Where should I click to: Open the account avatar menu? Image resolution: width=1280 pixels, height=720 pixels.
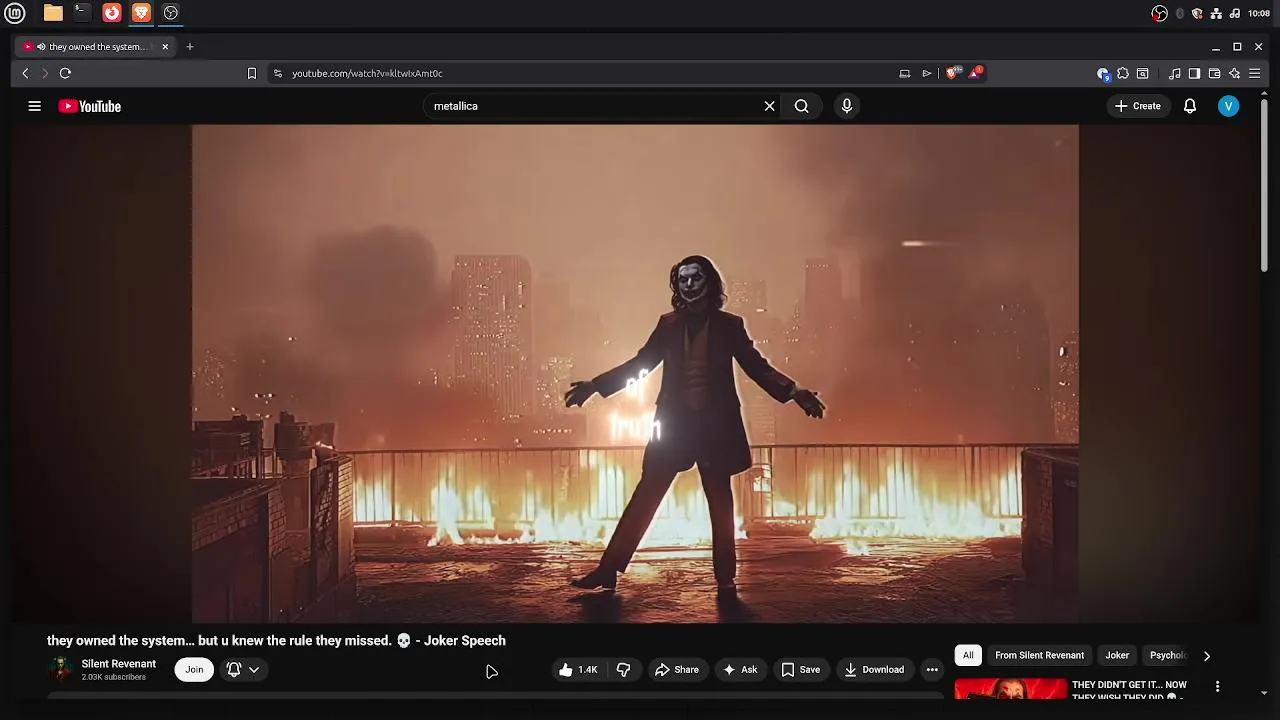(1229, 106)
